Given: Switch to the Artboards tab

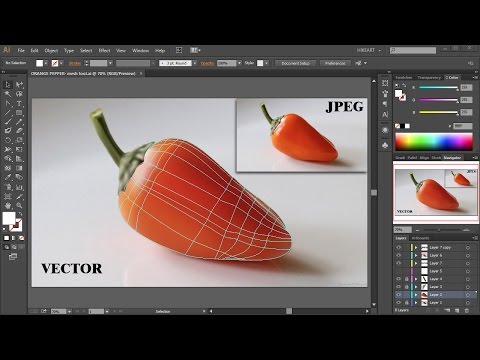Looking at the screenshot, I should [x=420, y=238].
